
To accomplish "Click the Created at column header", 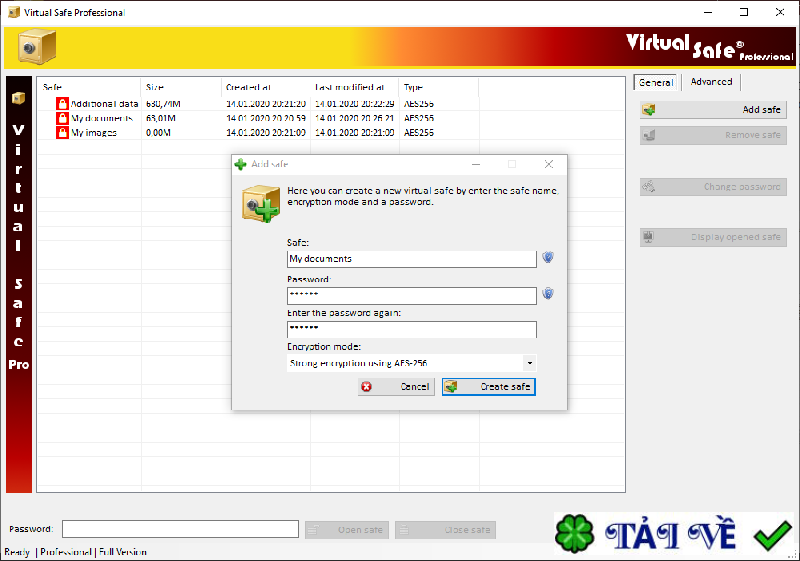I will [266, 87].
